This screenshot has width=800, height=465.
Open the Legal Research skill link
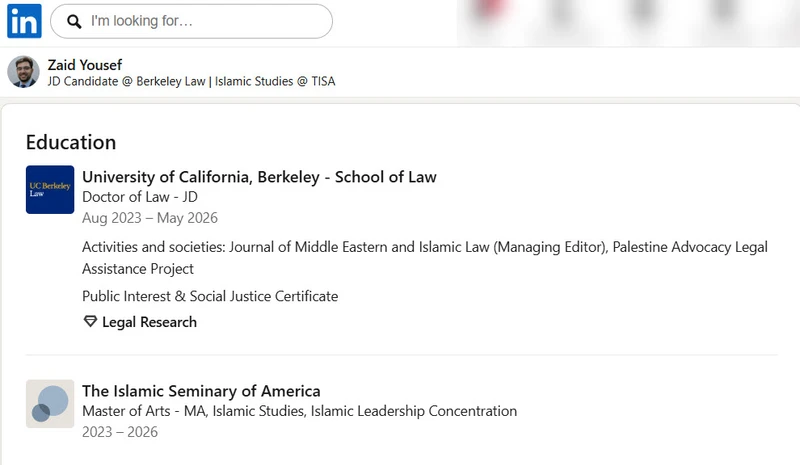coord(149,322)
